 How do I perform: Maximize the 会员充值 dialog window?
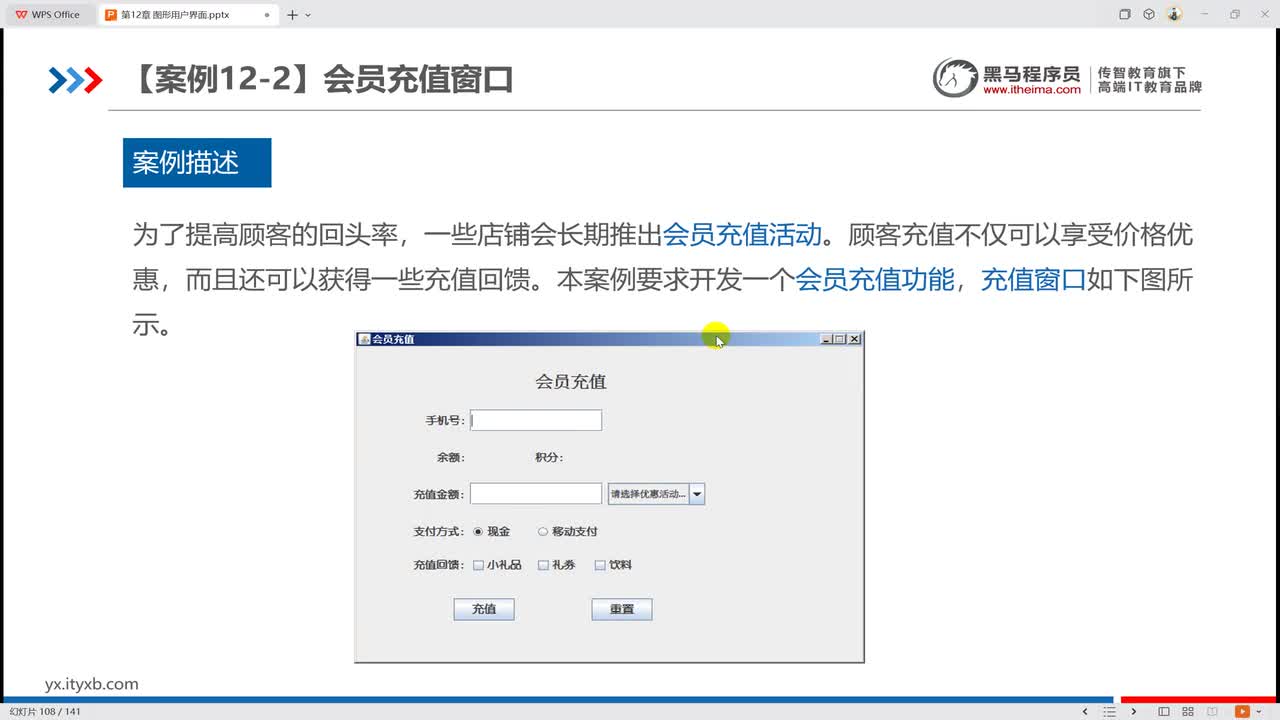[x=840, y=339]
